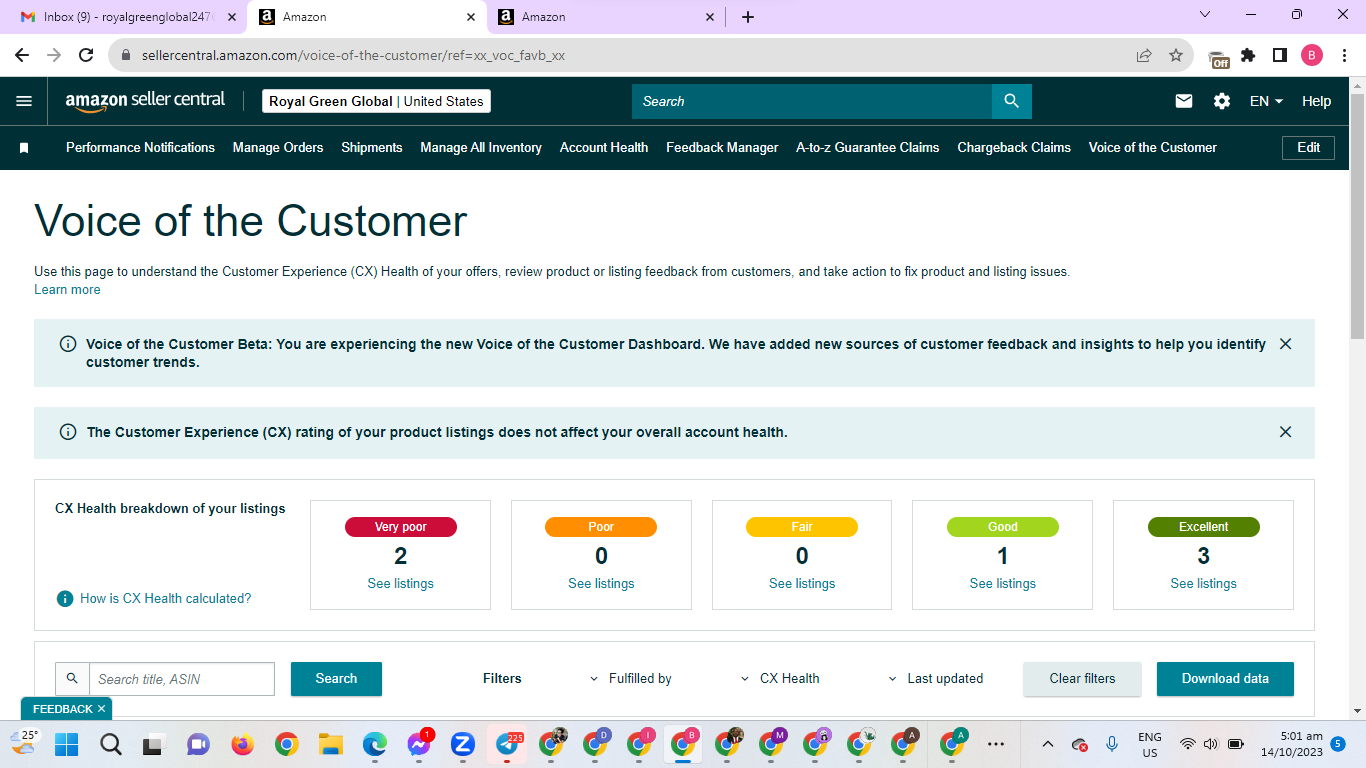The width and height of the screenshot is (1366, 768).
Task: Open Chargeback Claims
Action: click(x=1014, y=148)
